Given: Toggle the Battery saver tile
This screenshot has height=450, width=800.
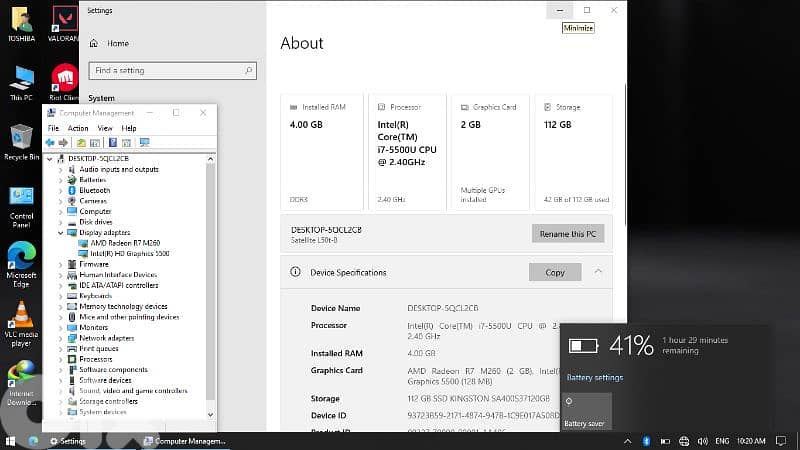Looking at the screenshot, I should (x=584, y=410).
